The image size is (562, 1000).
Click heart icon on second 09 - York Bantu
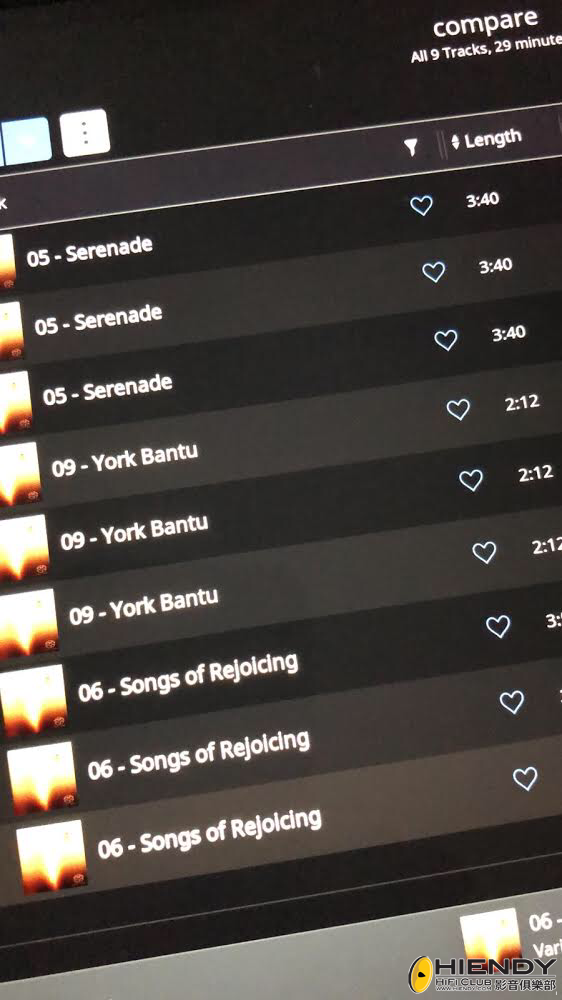point(471,480)
